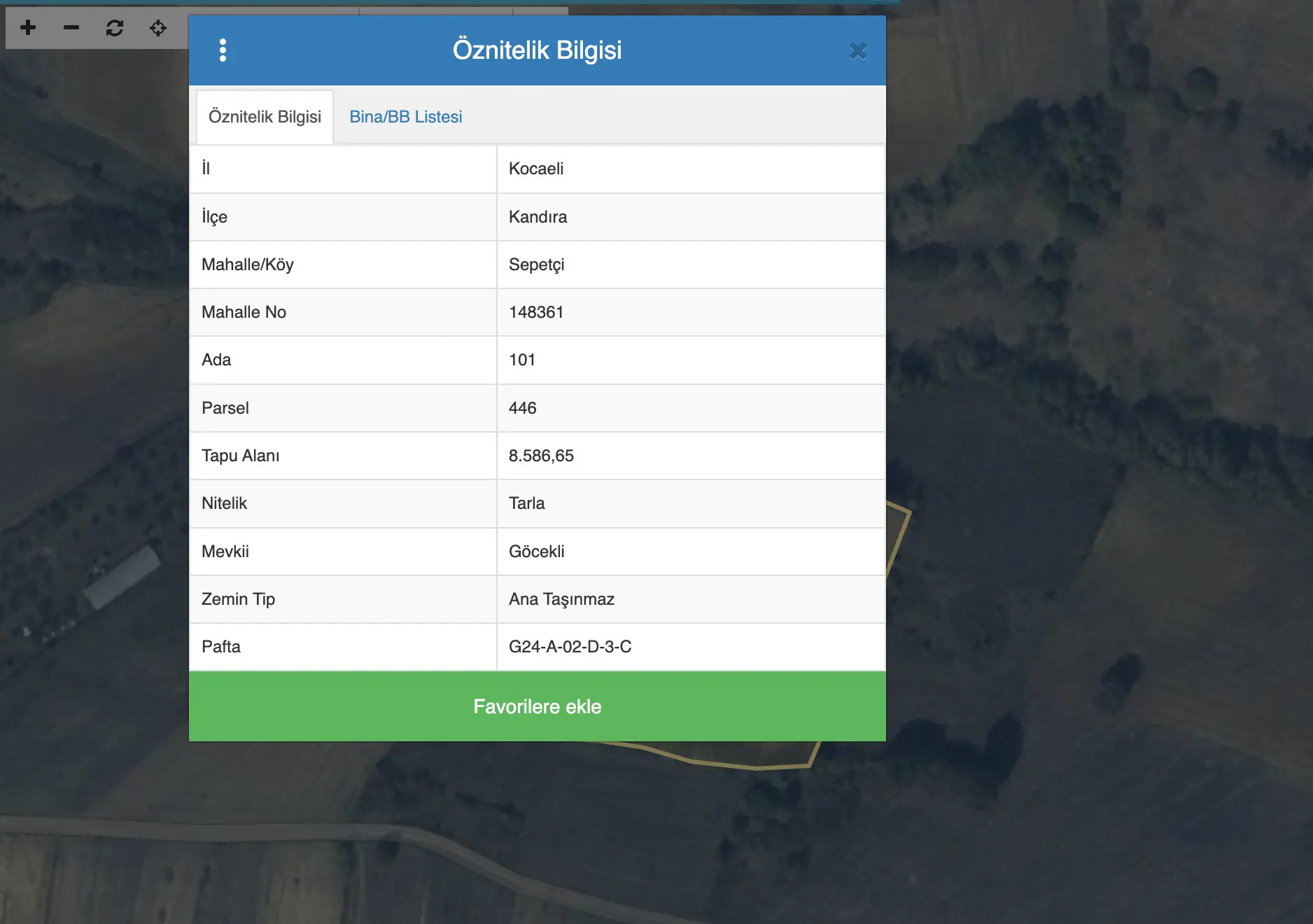Click the Mahalle/Köy row label
The width and height of the screenshot is (1313, 924).
(x=248, y=265)
